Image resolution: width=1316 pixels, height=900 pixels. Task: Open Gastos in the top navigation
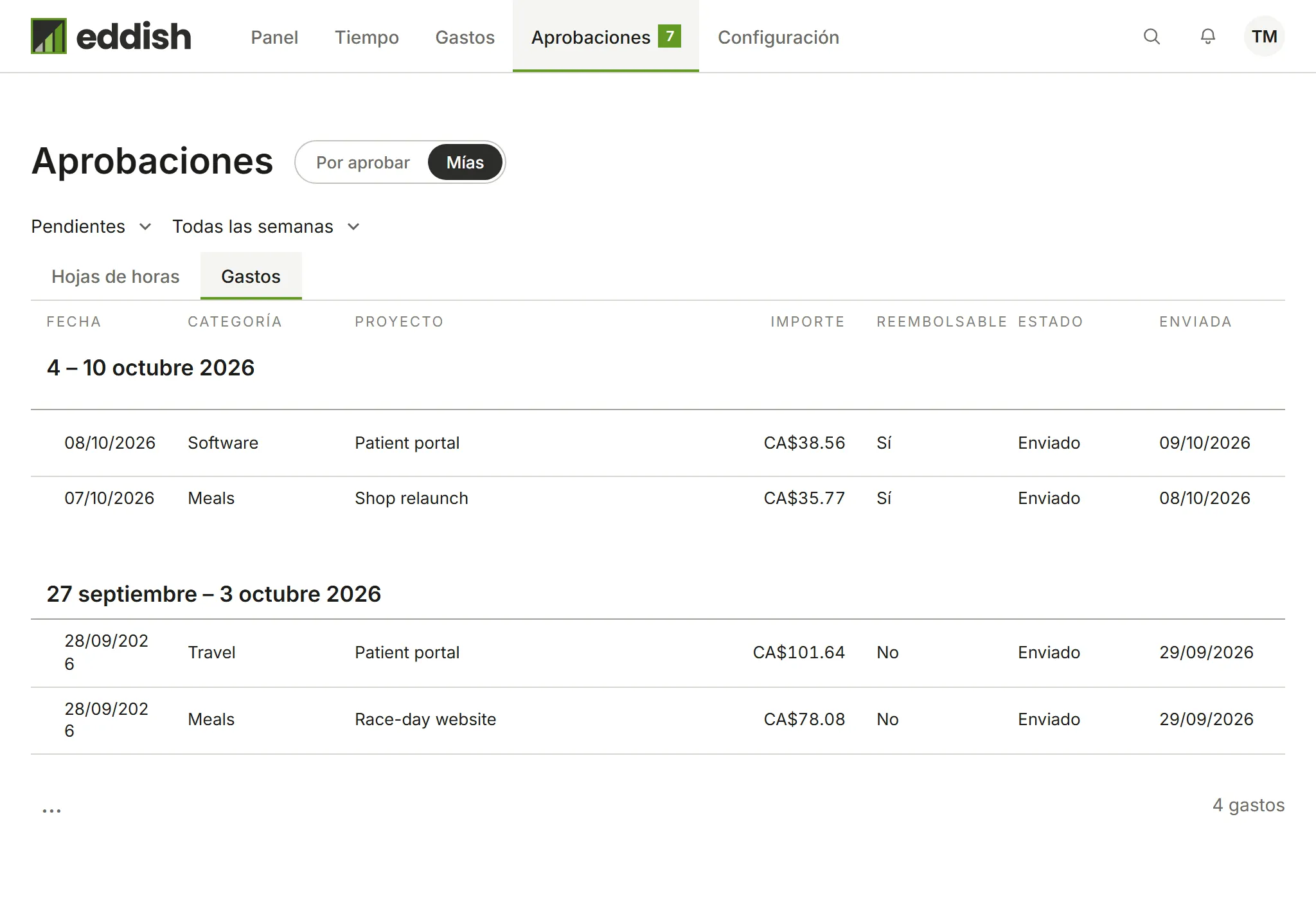pyautogui.click(x=465, y=37)
